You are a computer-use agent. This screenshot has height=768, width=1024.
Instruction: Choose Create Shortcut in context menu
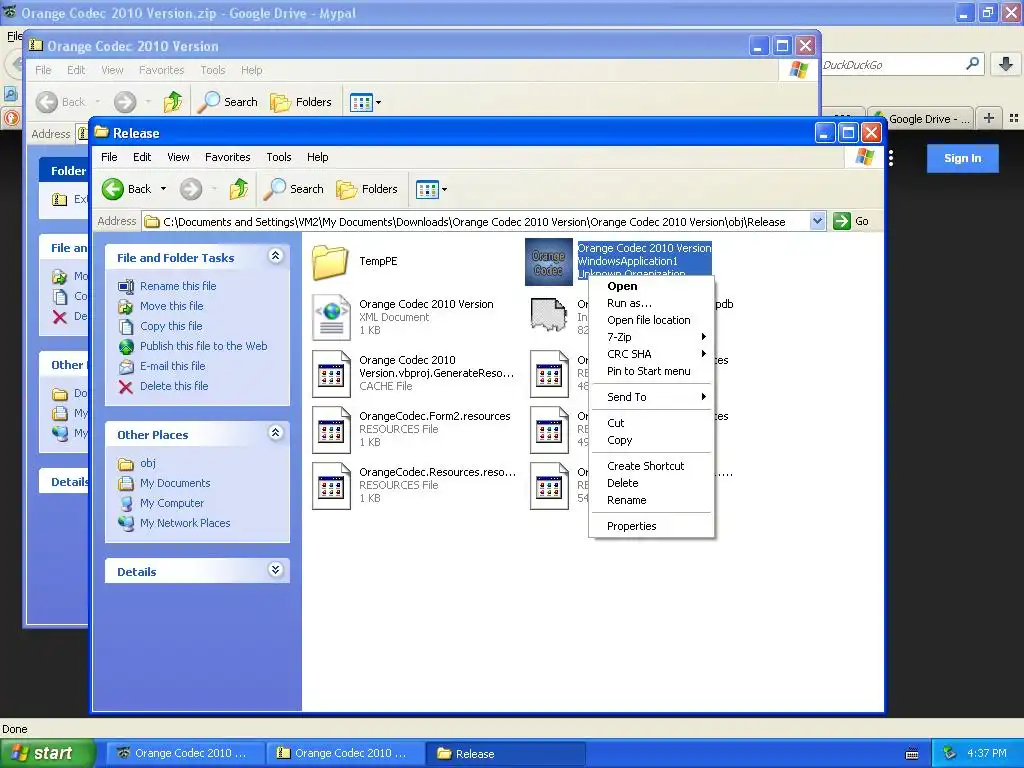pyautogui.click(x=651, y=466)
